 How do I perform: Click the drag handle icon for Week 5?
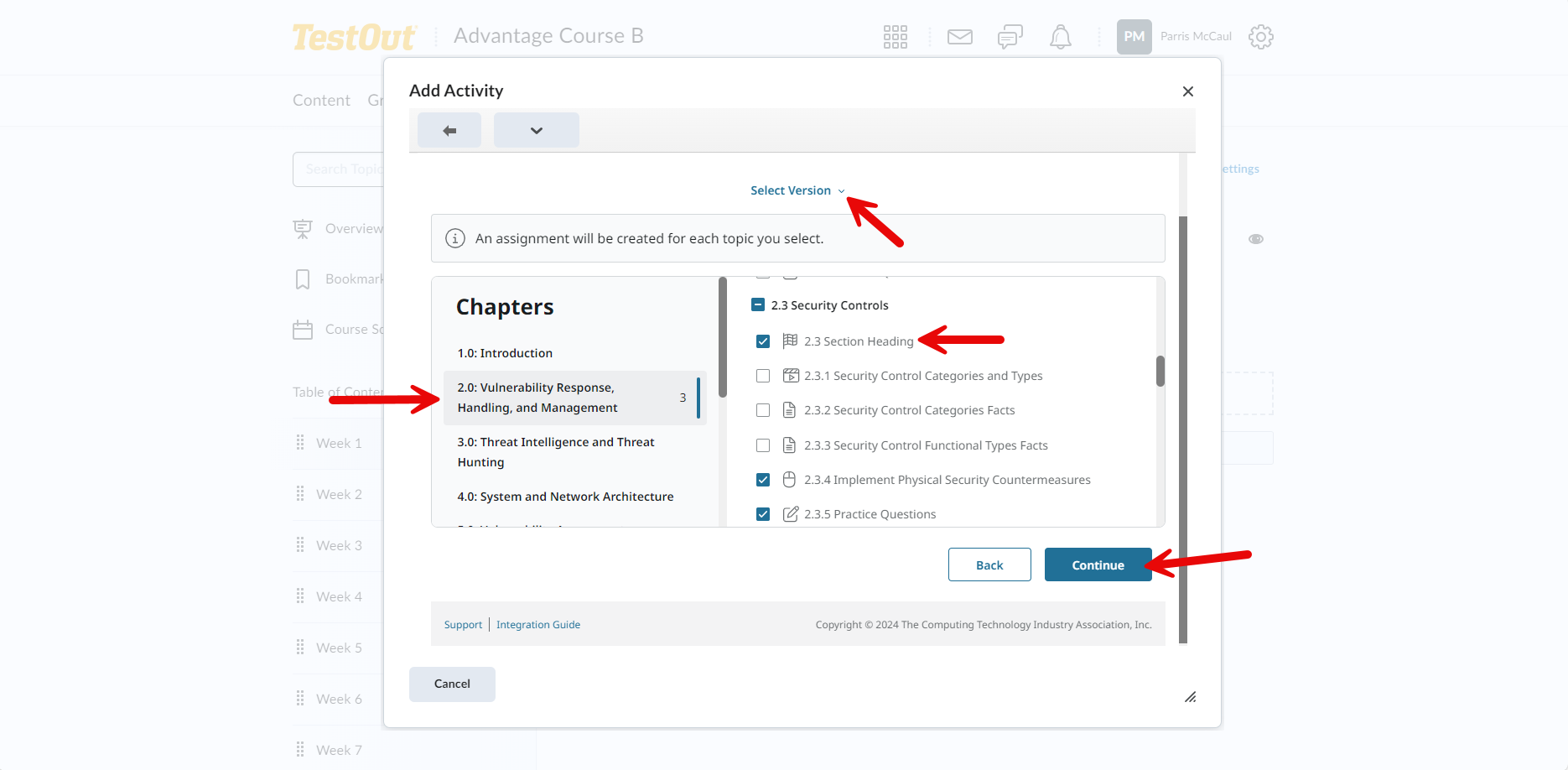tap(300, 647)
